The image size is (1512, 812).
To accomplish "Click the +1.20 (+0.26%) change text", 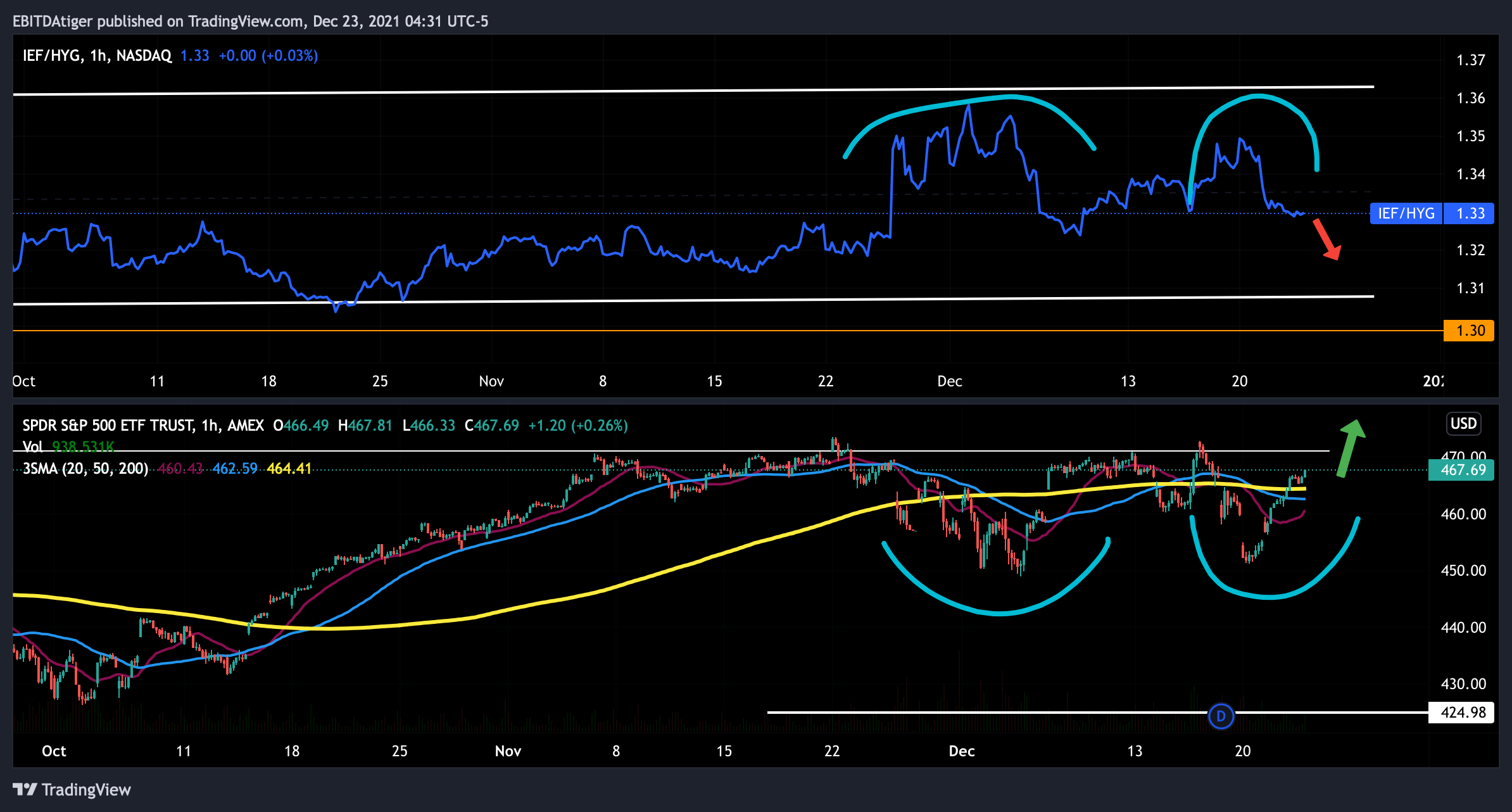I will pos(578,425).
